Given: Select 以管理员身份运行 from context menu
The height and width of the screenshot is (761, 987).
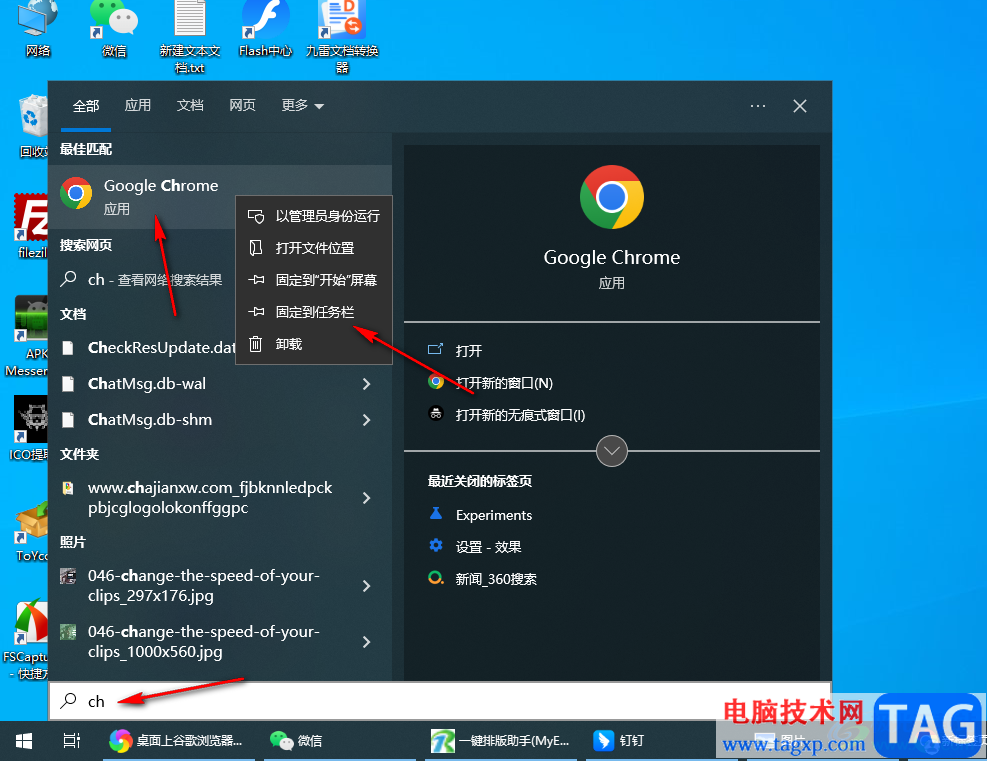Looking at the screenshot, I should coord(313,217).
